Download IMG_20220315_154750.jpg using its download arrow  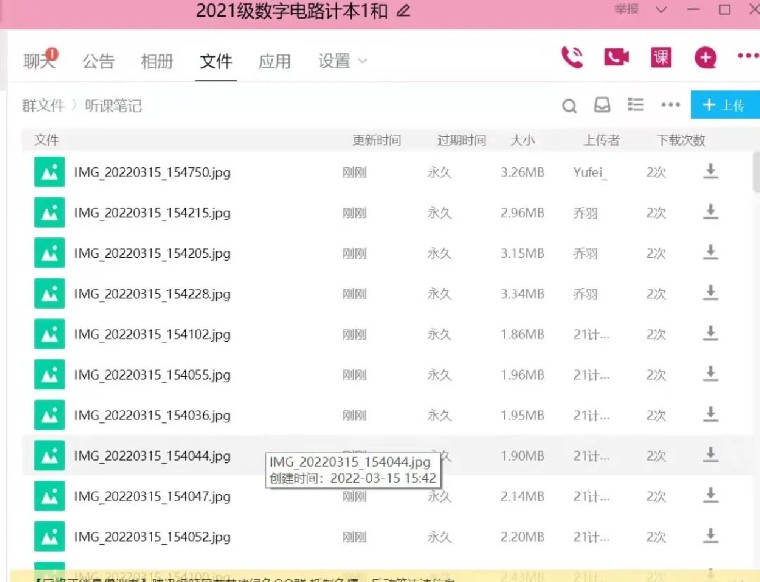(710, 172)
